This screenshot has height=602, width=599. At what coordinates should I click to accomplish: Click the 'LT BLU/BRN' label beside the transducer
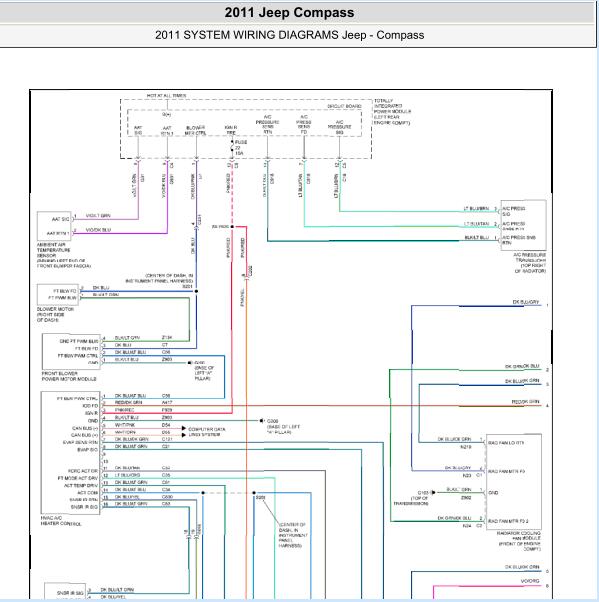476,208
